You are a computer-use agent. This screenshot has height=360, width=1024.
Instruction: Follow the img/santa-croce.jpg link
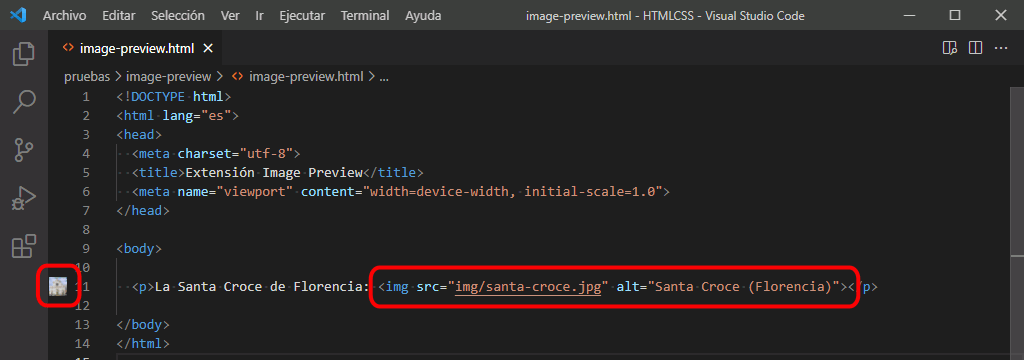pyautogui.click(x=528, y=286)
